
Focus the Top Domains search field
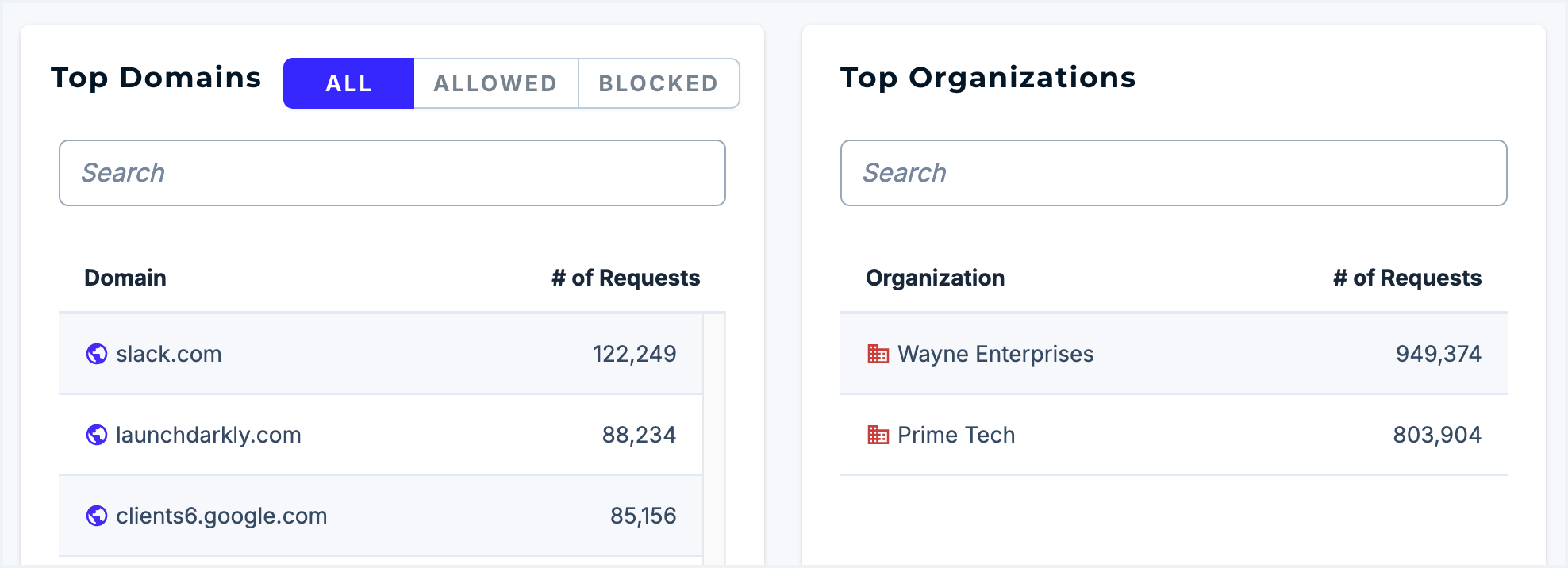point(392,173)
